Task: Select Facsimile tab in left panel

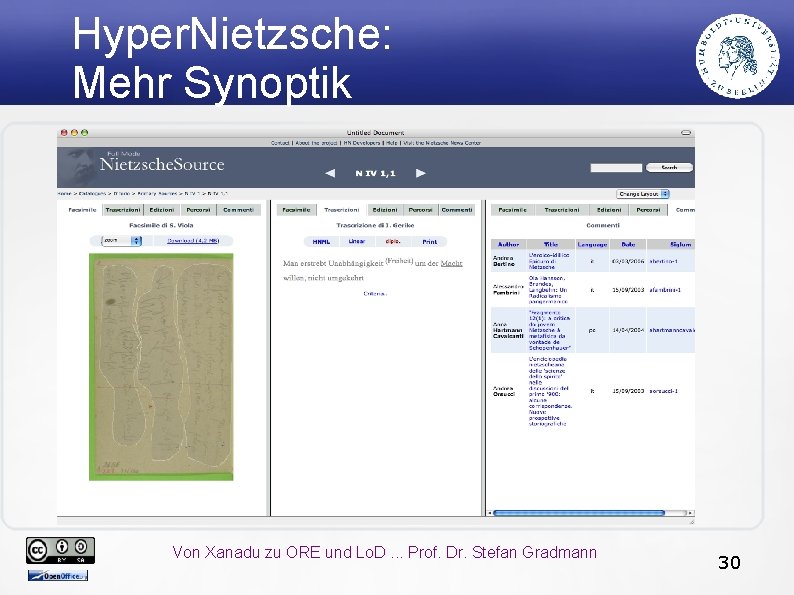Action: 82,210
